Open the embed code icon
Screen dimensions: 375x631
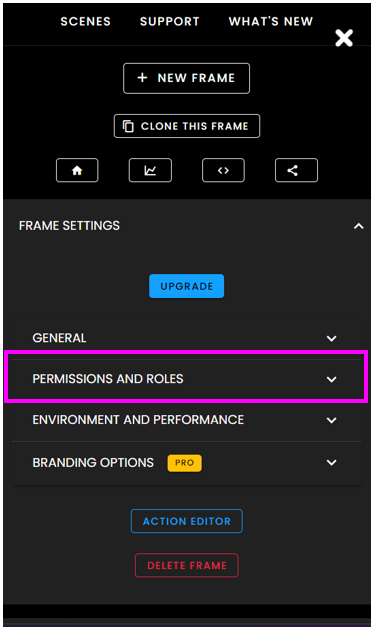[x=223, y=170]
